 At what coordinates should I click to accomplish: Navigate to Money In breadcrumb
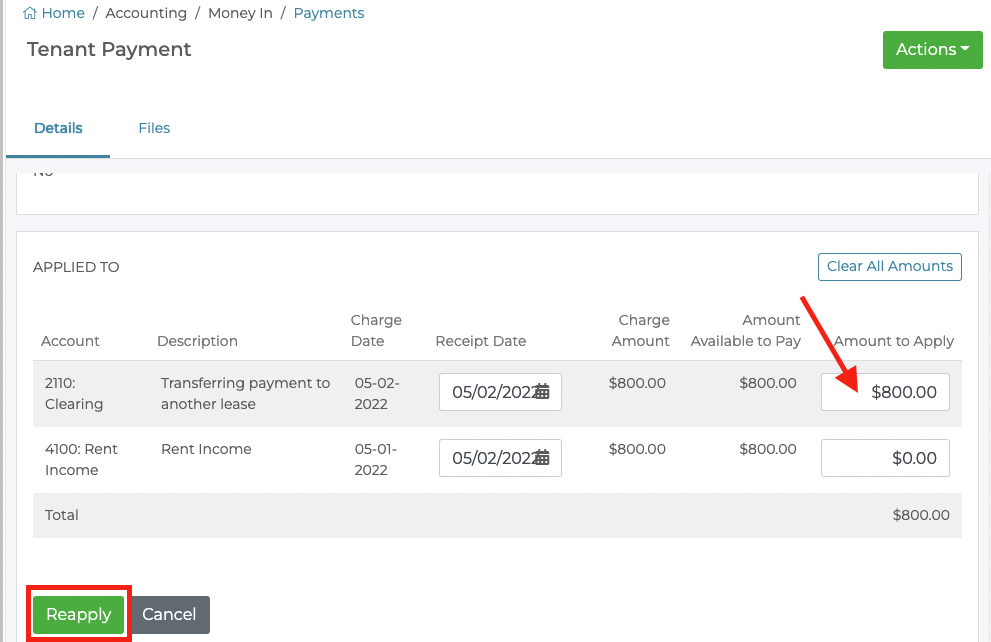point(240,13)
